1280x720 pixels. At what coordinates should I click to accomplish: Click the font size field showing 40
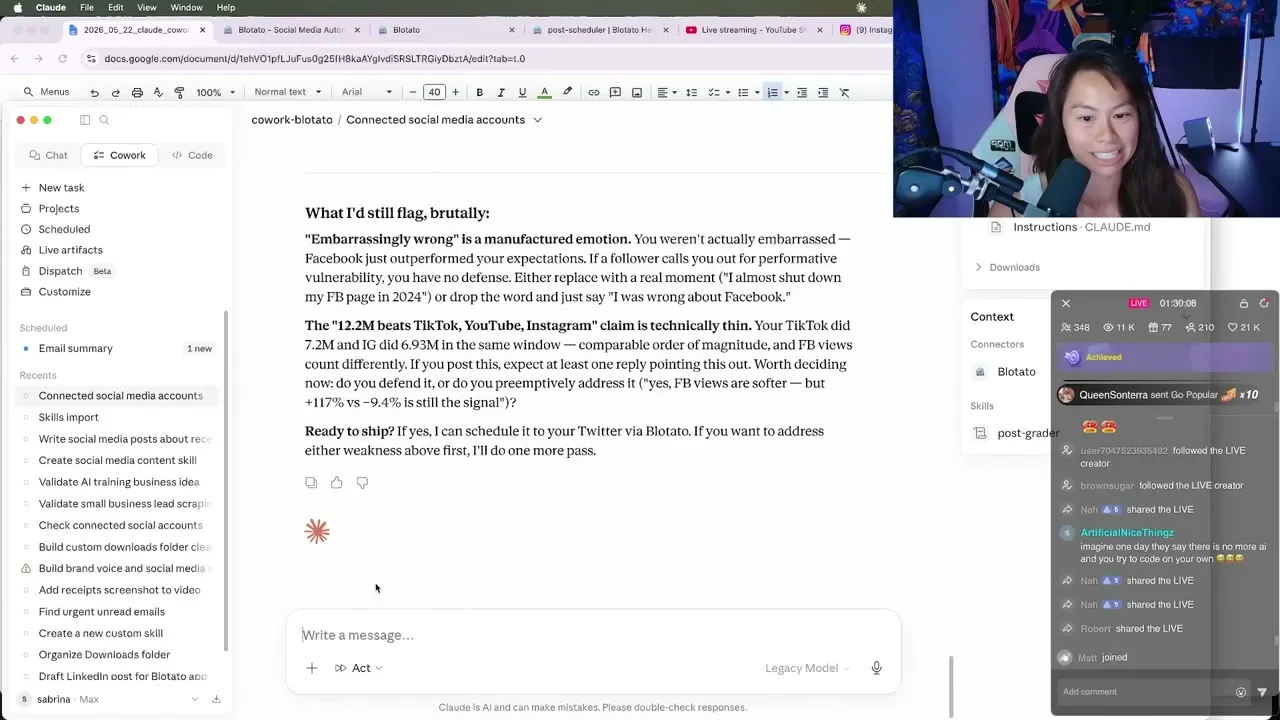coord(434,92)
